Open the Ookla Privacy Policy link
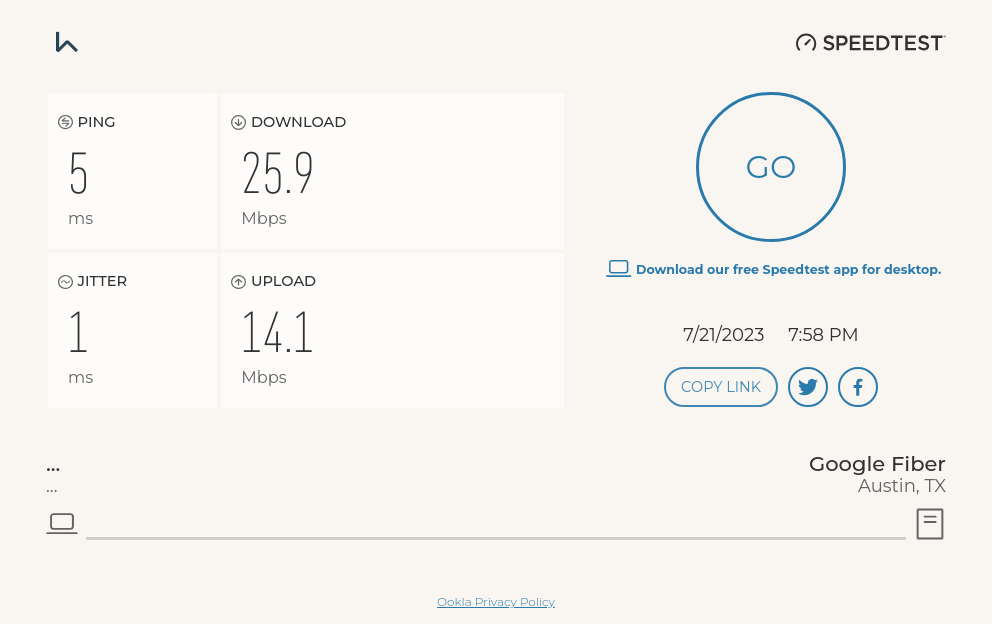 495,602
